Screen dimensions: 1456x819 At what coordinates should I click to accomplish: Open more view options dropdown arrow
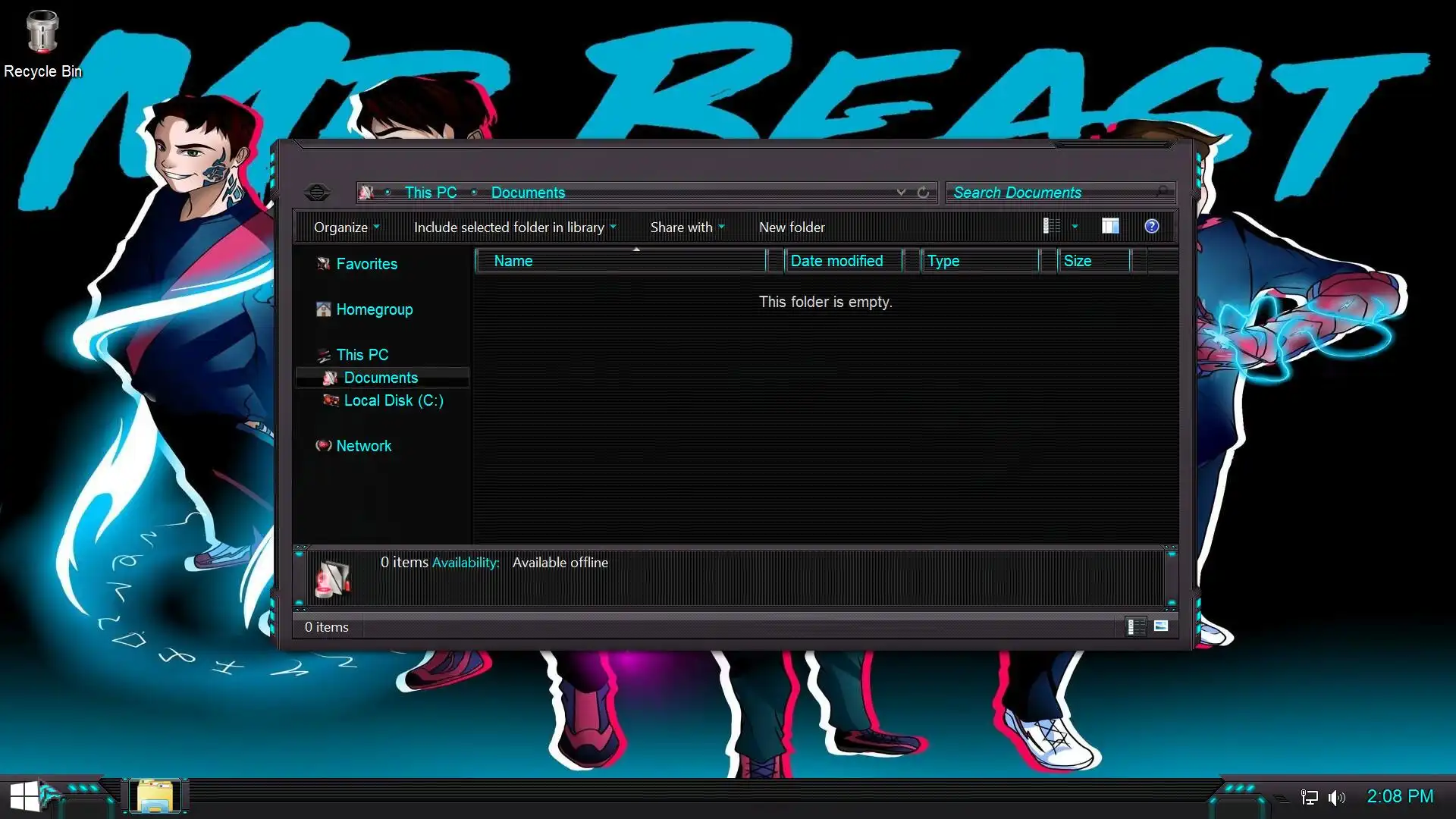click(x=1075, y=226)
